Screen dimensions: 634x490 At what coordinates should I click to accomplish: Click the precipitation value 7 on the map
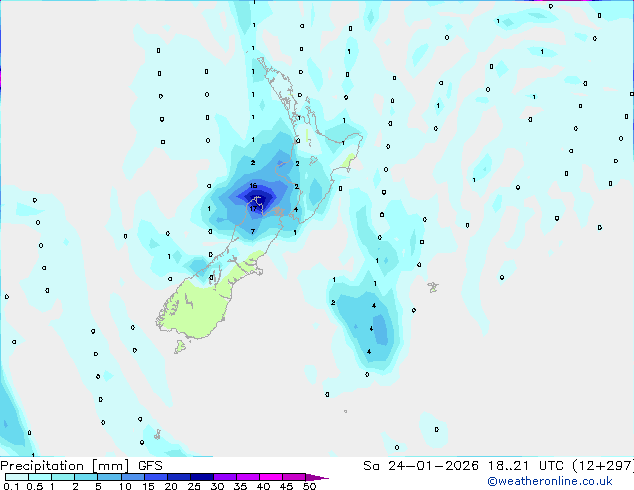point(253,232)
